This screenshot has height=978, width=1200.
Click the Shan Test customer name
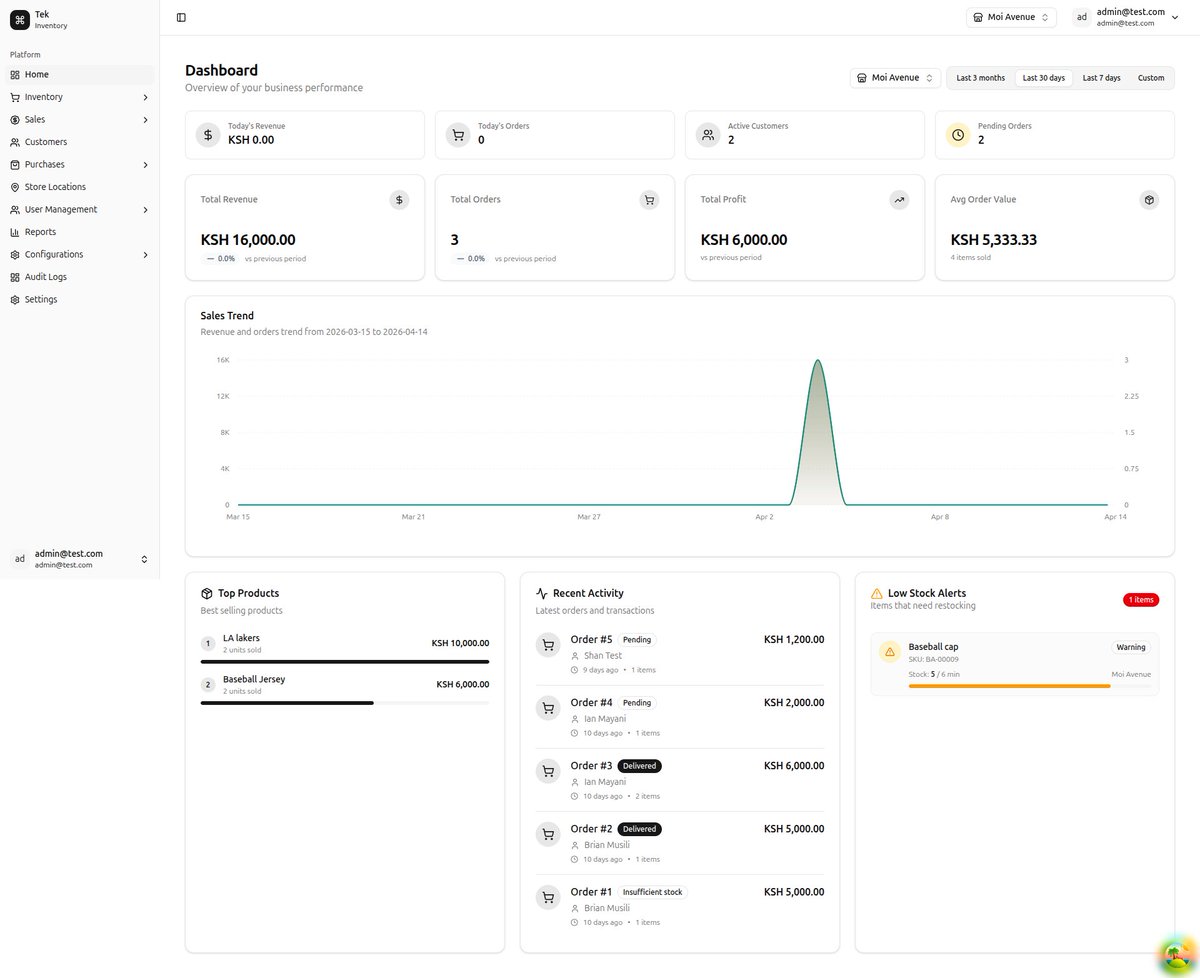(603, 656)
